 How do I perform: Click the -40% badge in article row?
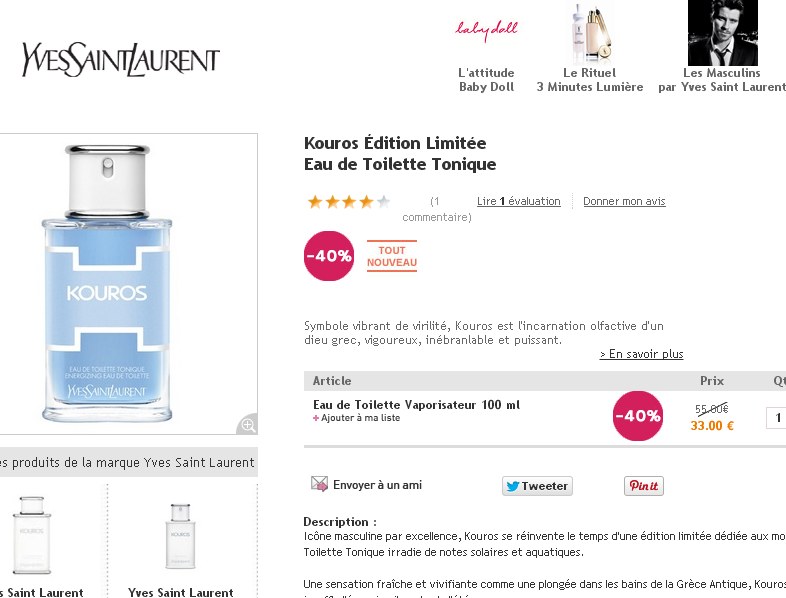pyautogui.click(x=638, y=416)
